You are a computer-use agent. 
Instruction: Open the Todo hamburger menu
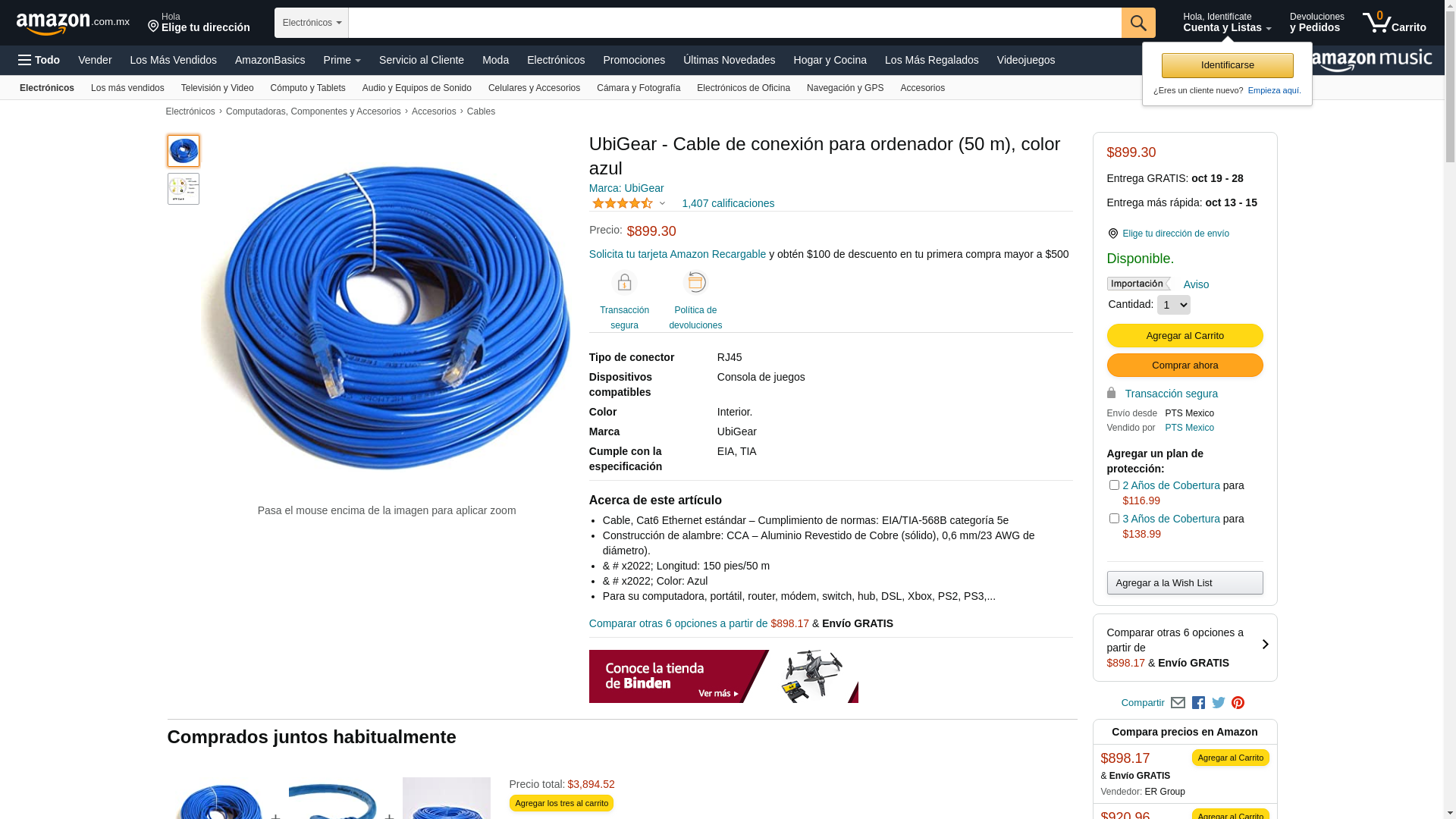[39, 60]
